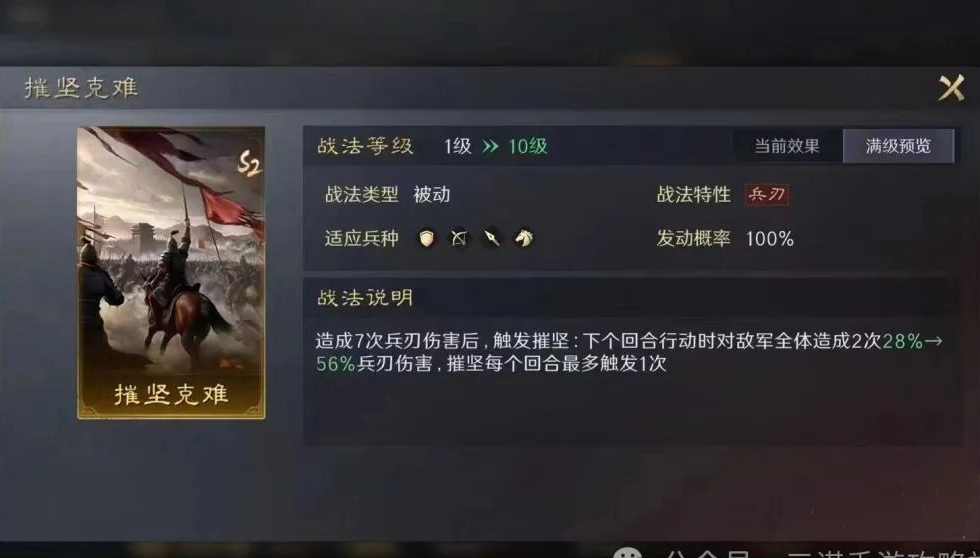Tap the green 56% damage value

point(336,364)
